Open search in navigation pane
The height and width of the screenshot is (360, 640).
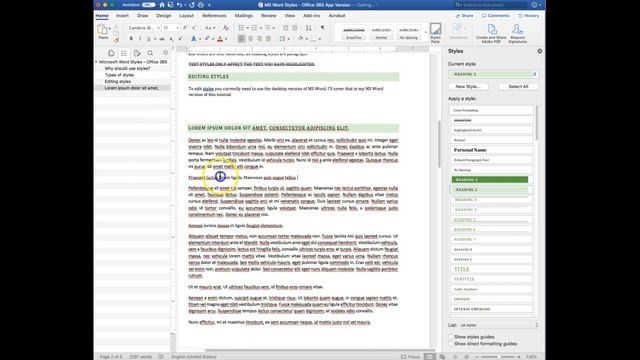(150, 53)
